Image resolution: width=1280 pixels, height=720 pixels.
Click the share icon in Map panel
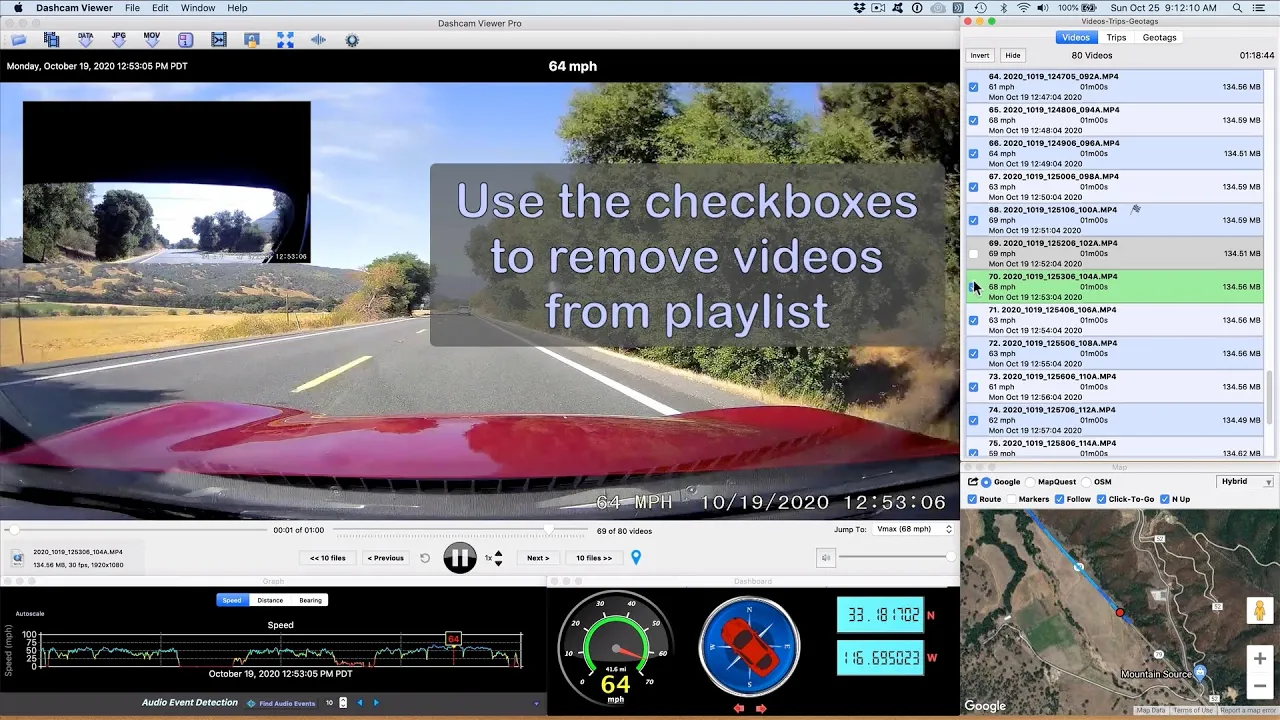pos(973,482)
